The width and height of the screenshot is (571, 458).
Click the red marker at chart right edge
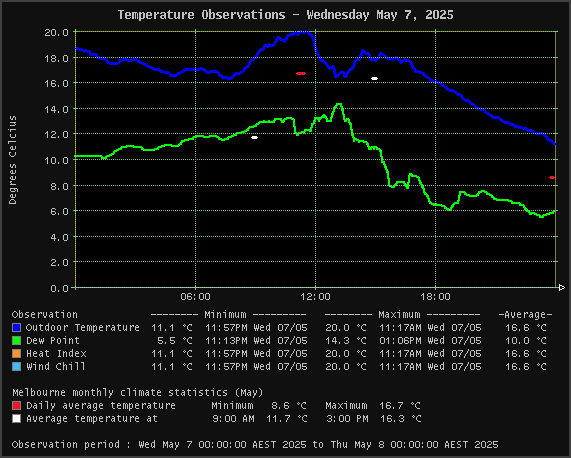(552, 178)
